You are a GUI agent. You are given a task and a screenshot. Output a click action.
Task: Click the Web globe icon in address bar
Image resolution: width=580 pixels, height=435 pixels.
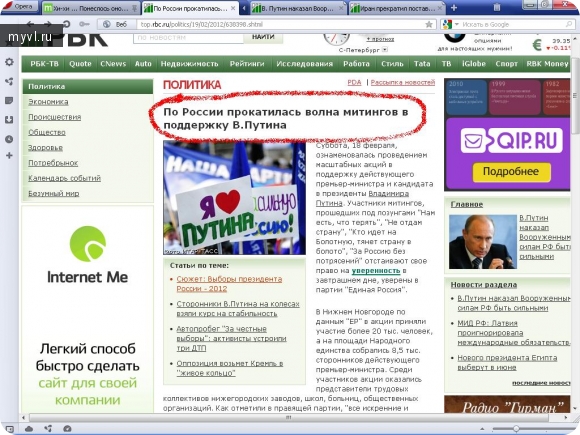pyautogui.click(x=107, y=24)
